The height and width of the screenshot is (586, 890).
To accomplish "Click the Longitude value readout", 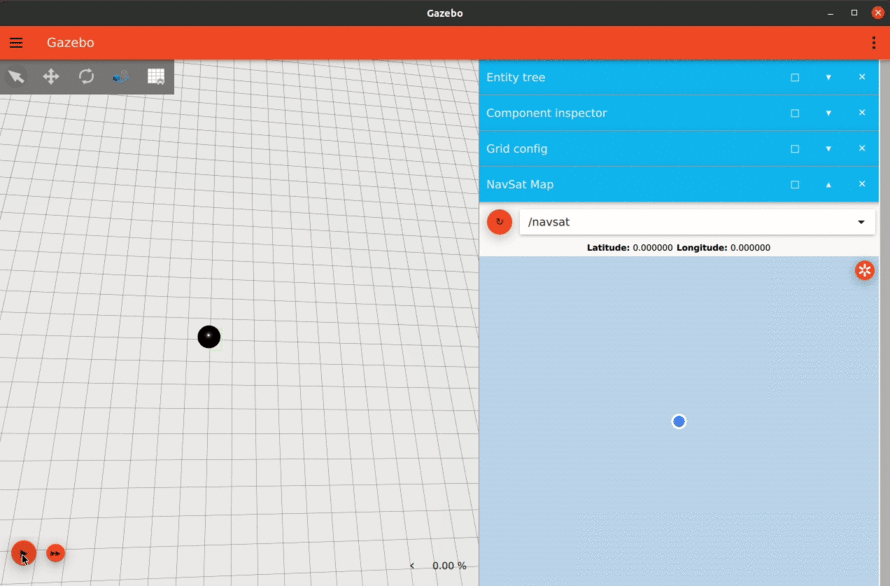I will (x=750, y=248).
